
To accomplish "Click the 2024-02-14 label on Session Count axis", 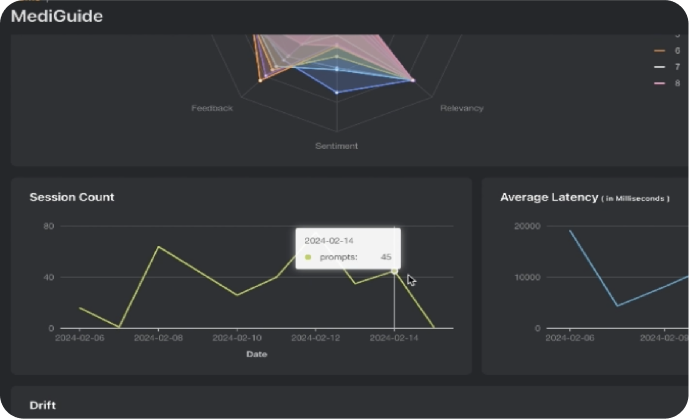I will point(394,338).
